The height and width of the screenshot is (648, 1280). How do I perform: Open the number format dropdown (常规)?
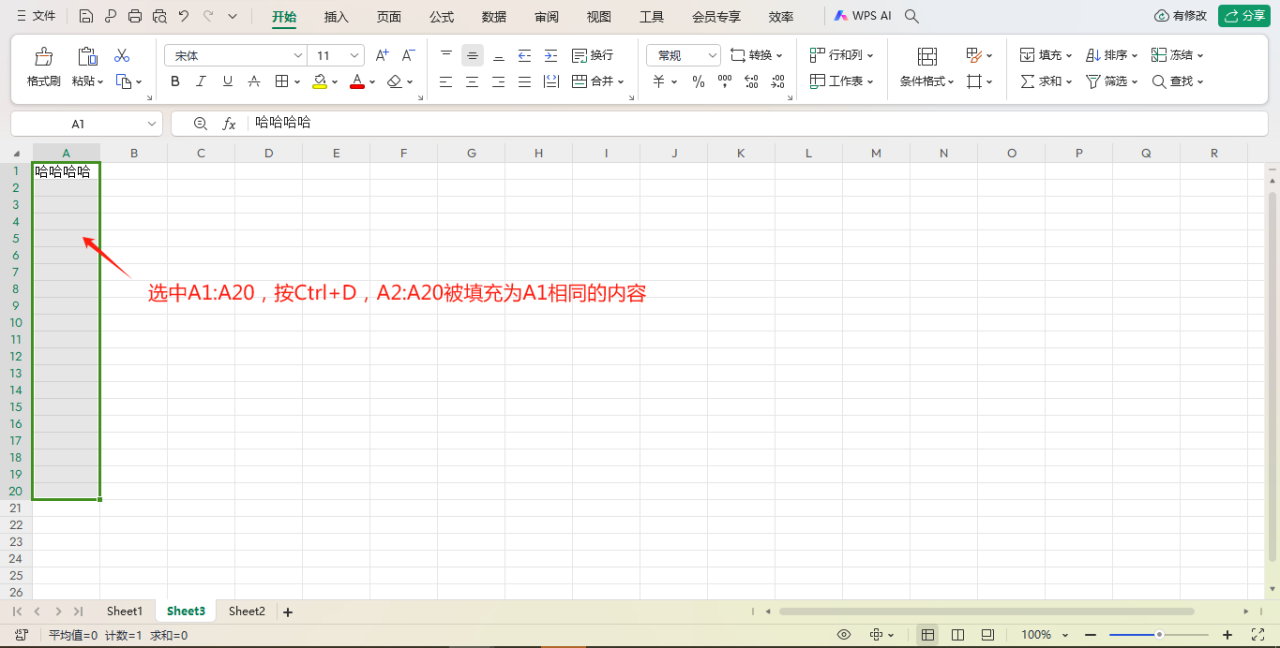[712, 56]
